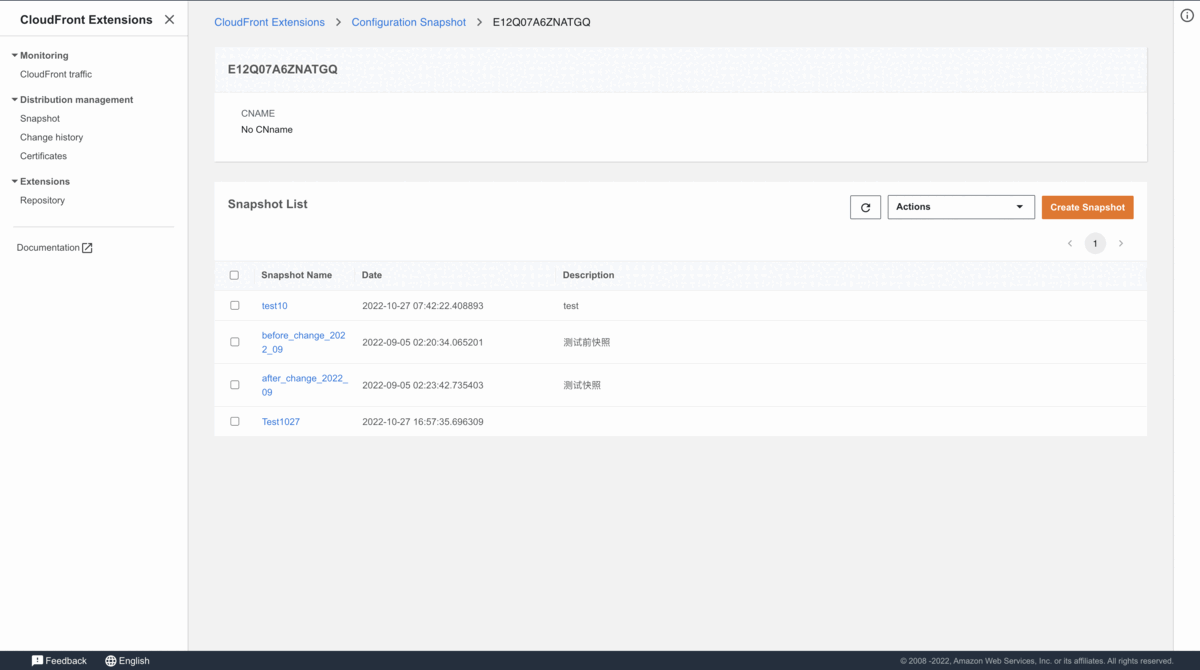Select page 1 in pagination

point(1095,244)
